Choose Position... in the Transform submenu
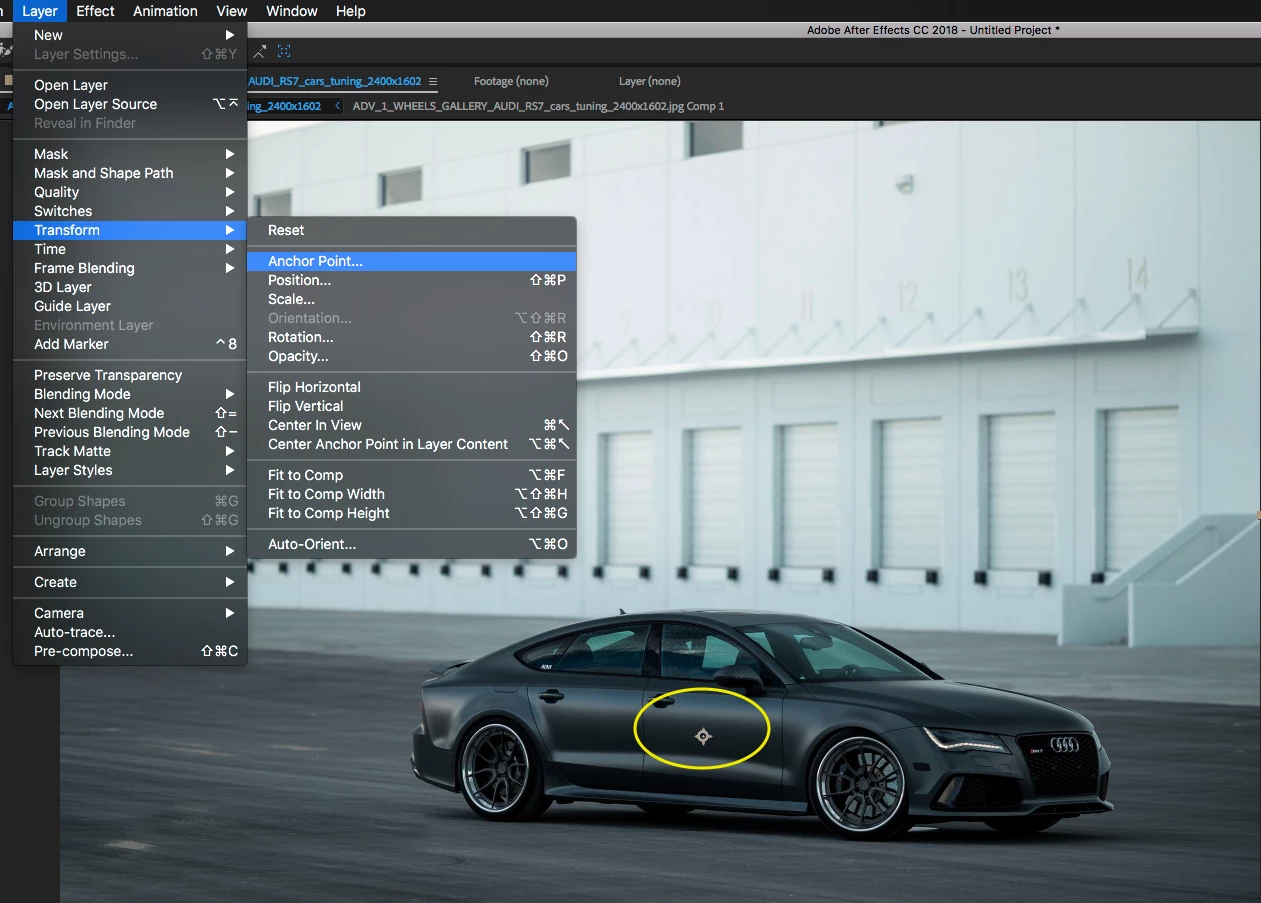 coord(412,280)
